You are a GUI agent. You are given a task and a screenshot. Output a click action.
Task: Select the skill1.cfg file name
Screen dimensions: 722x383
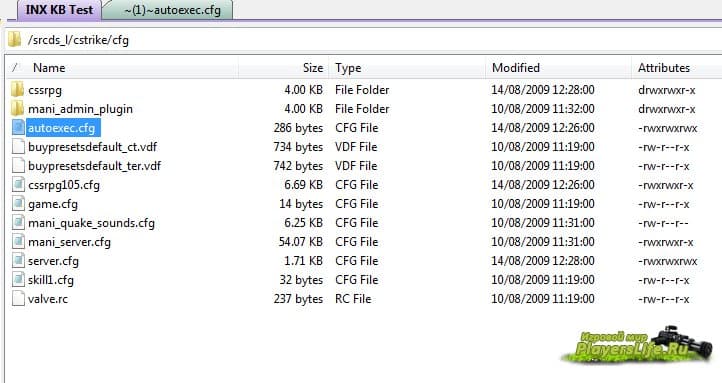point(51,280)
